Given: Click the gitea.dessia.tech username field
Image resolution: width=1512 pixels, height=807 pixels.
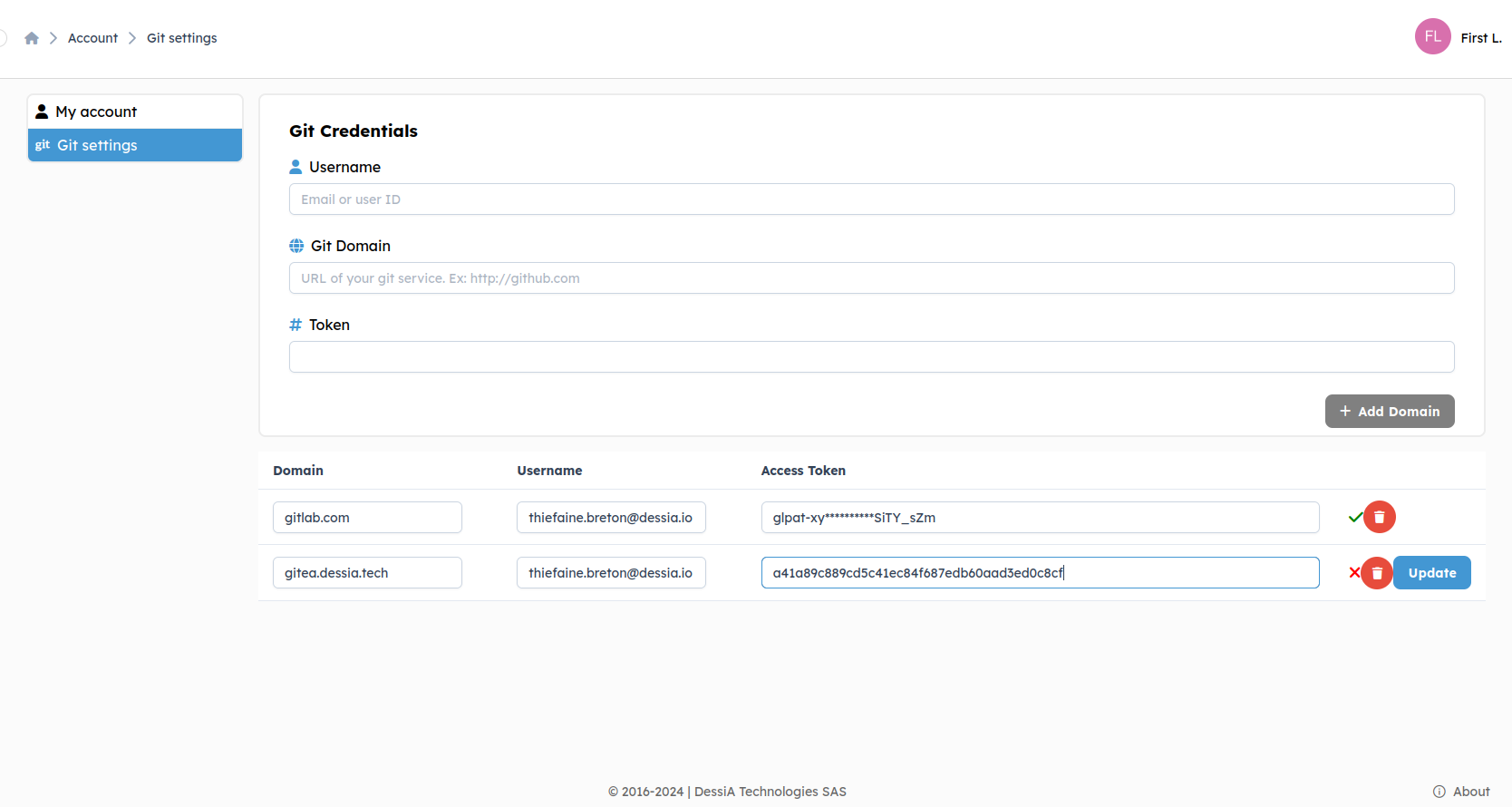Looking at the screenshot, I should pos(610,573).
